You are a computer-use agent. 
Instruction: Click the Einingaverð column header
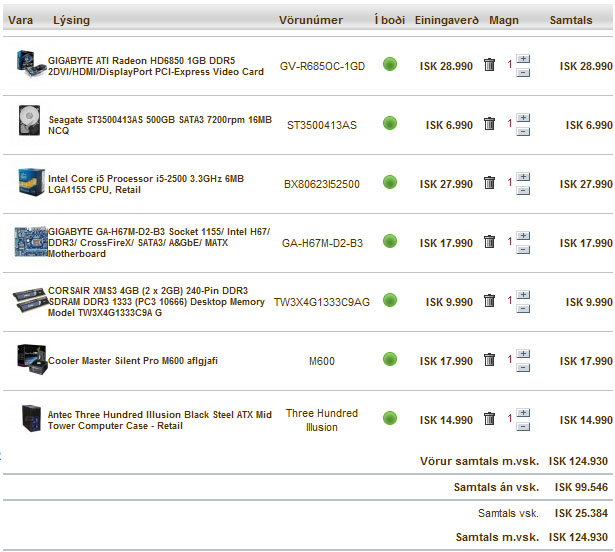447,20
